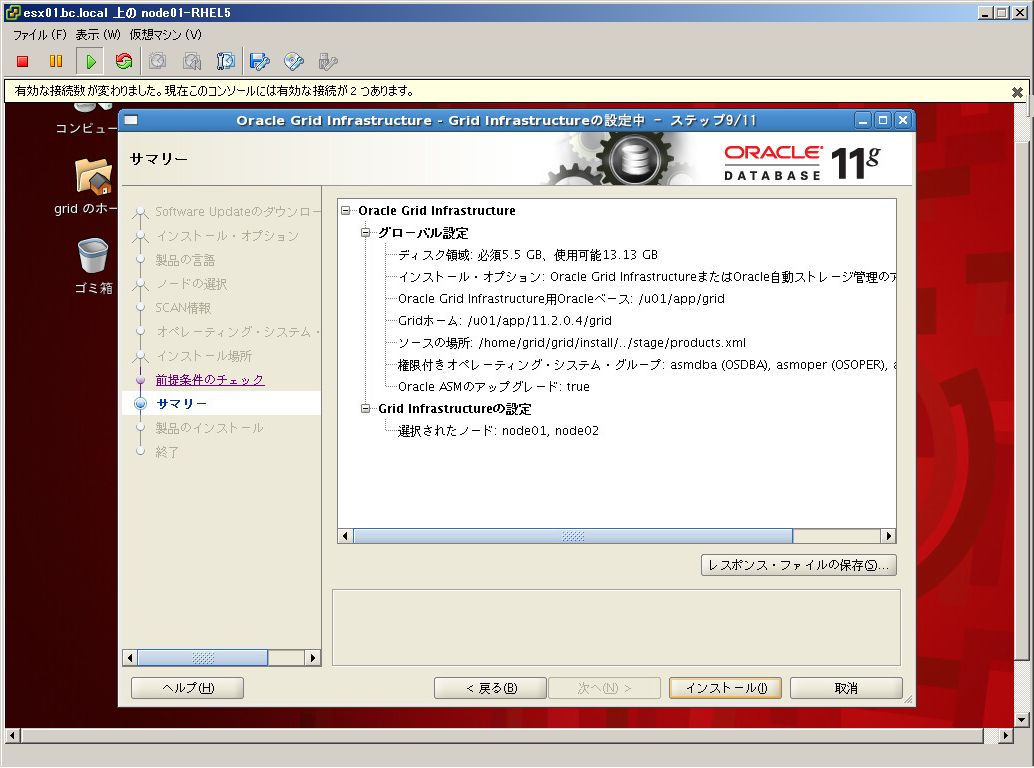
Task: Click the yellow pause (suspend) toolbar icon
Action: (56, 61)
